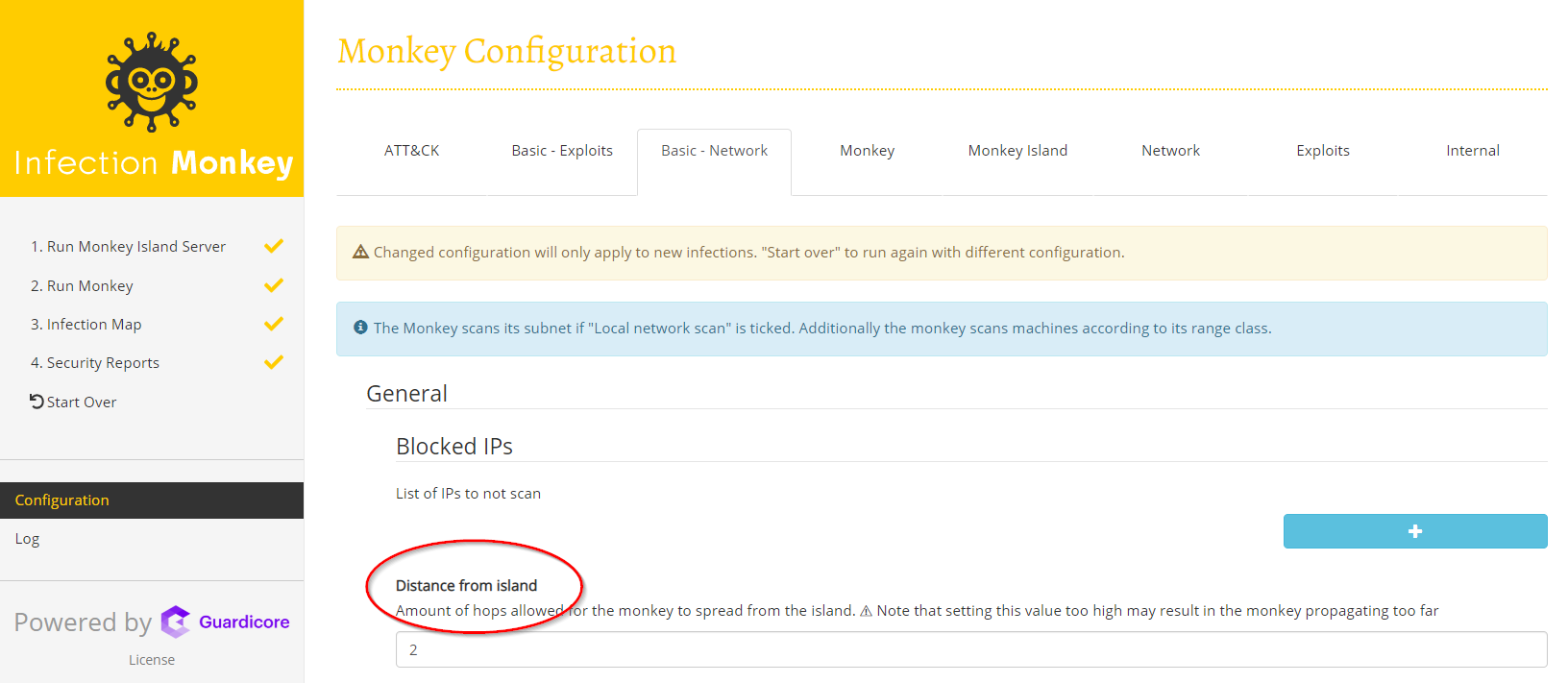The width and height of the screenshot is (1568, 683).
Task: Open the Exploits configuration tab
Action: coord(1322,151)
